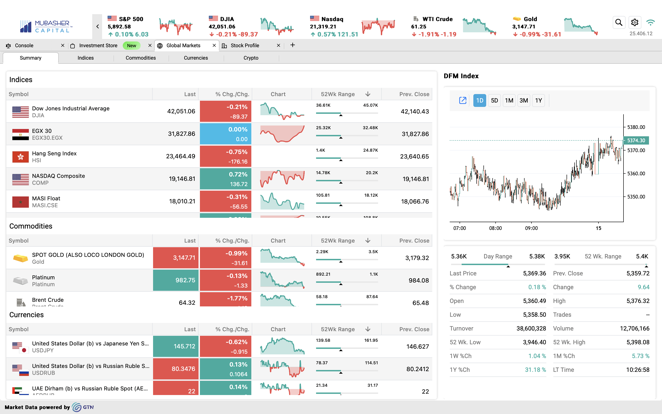Select the 1D chart period
Screen dimensions: 662x414
(x=479, y=100)
